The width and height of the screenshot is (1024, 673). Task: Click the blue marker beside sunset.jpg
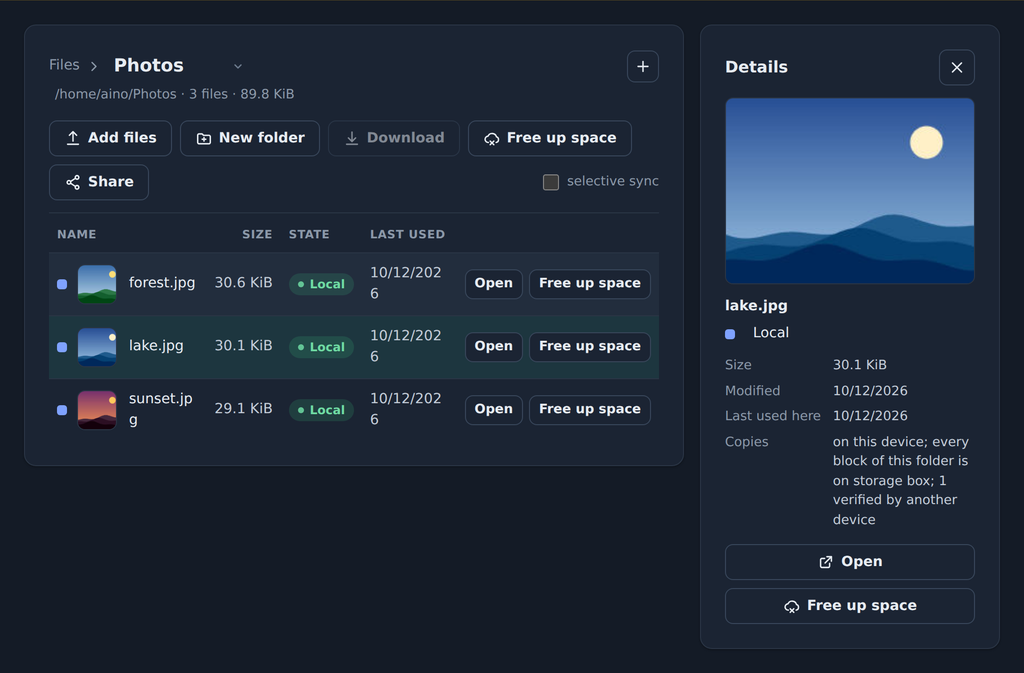pyautogui.click(x=62, y=410)
